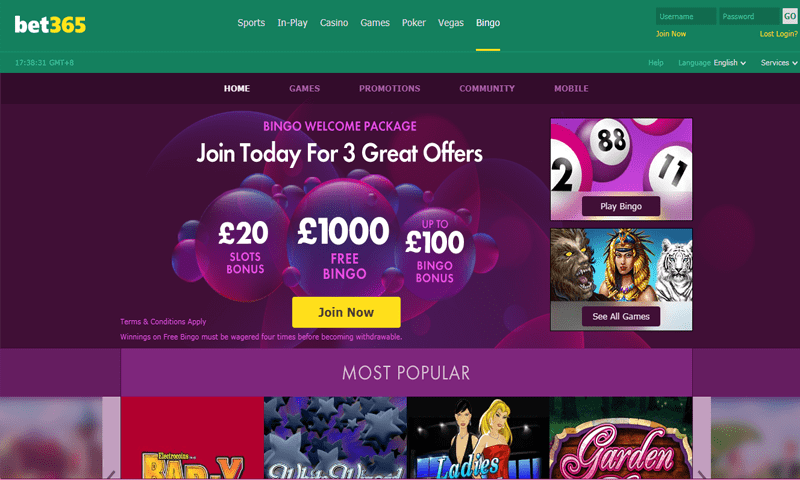Expand the Services dropdown
The height and width of the screenshot is (480, 800).
pyautogui.click(x=779, y=63)
